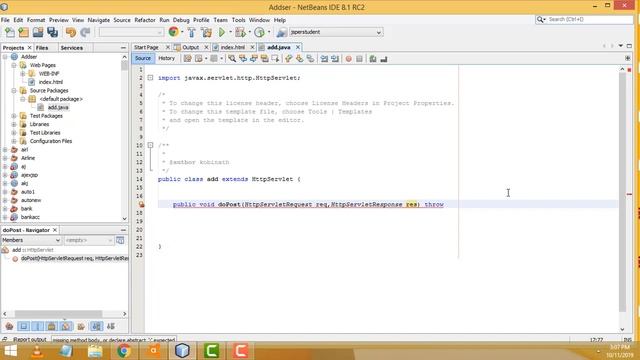Click the Undo arrow icon
Screen dimensions: 640x360
click(x=71, y=32)
